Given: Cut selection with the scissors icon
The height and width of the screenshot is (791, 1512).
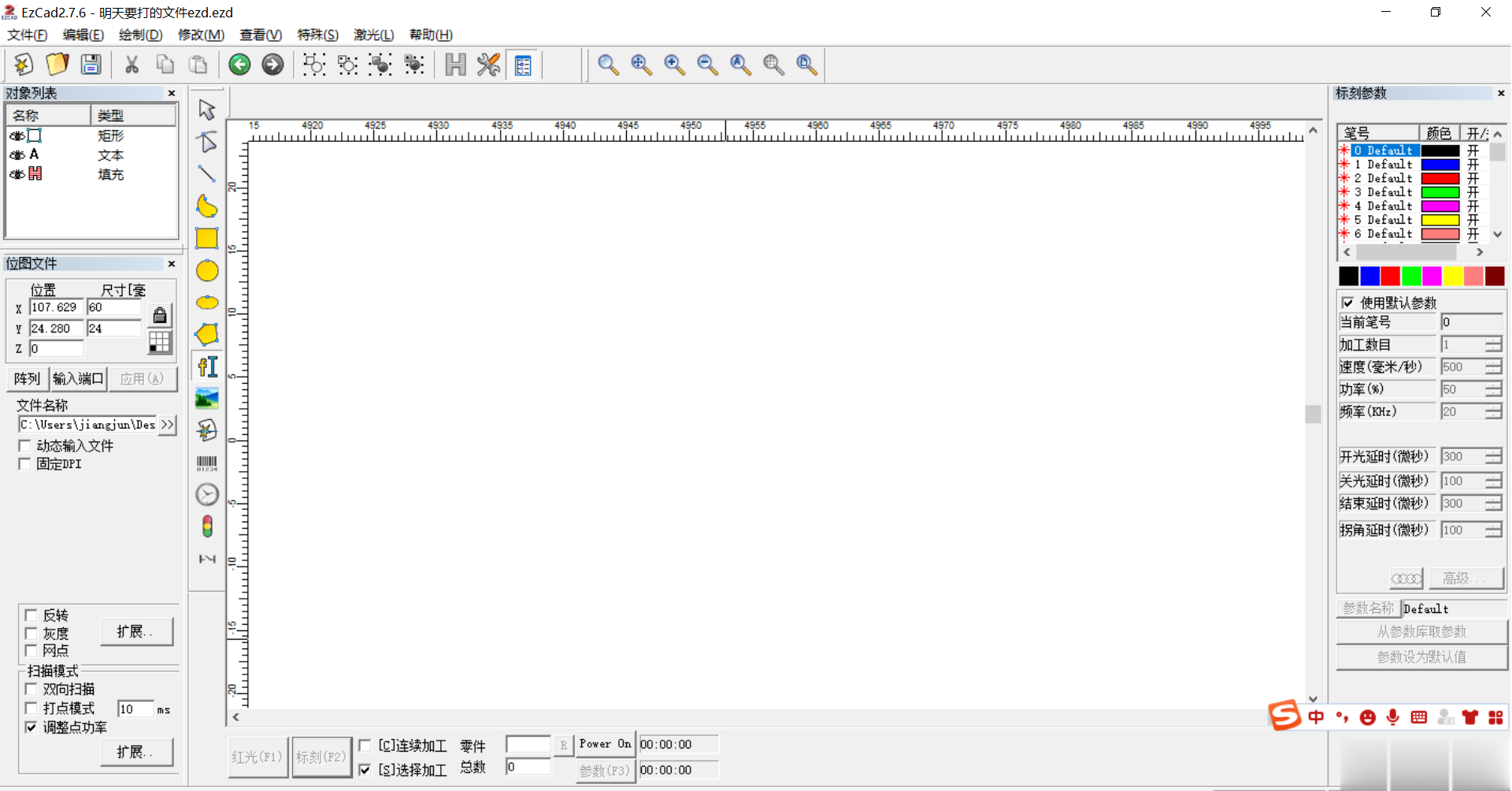Looking at the screenshot, I should click(x=132, y=65).
